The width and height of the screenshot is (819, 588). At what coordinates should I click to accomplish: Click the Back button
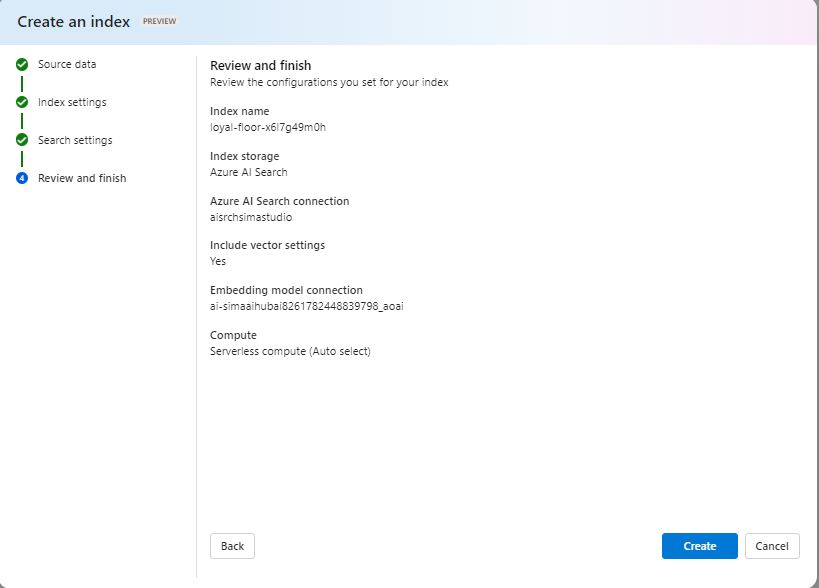point(232,546)
